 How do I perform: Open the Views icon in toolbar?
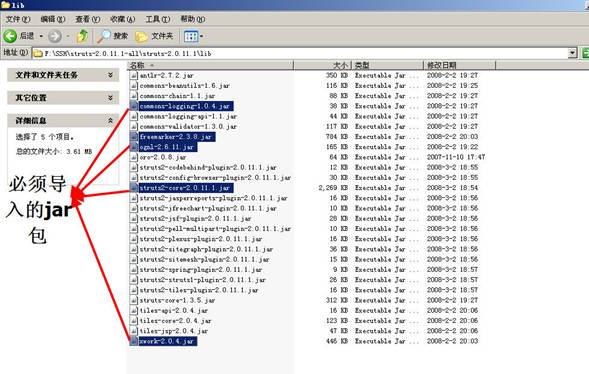click(191, 36)
